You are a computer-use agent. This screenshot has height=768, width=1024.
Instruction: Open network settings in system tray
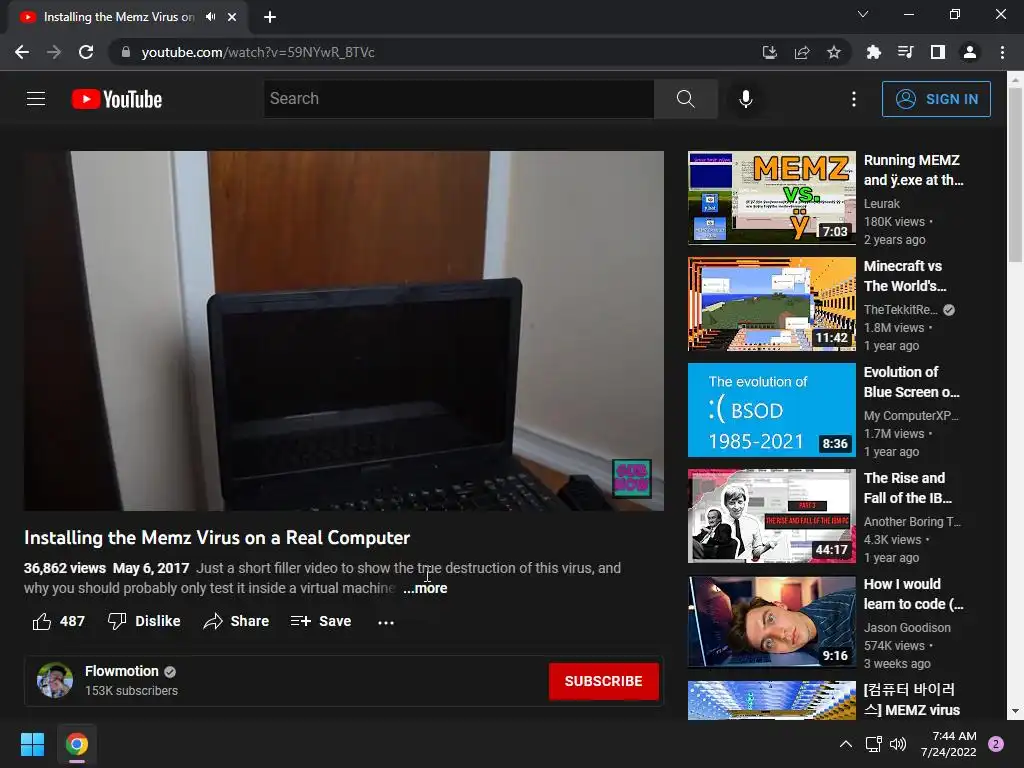873,744
